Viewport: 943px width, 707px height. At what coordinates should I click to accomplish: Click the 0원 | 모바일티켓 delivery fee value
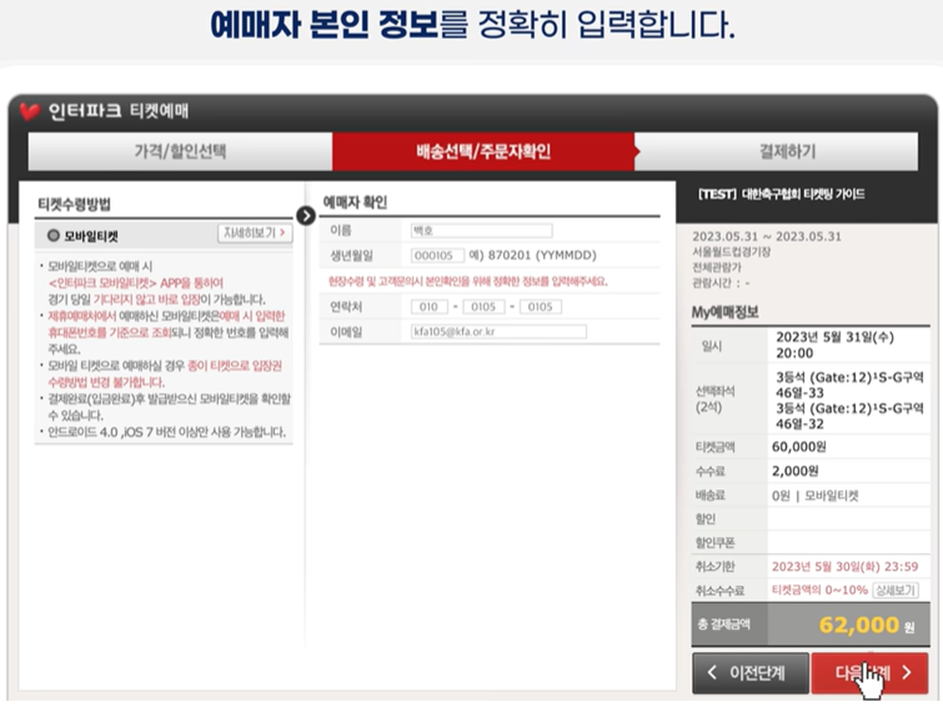coord(816,495)
